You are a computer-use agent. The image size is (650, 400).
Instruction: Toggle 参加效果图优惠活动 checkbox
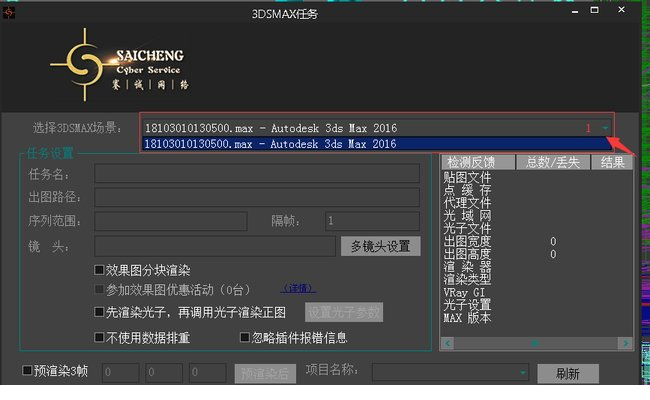click(99, 289)
